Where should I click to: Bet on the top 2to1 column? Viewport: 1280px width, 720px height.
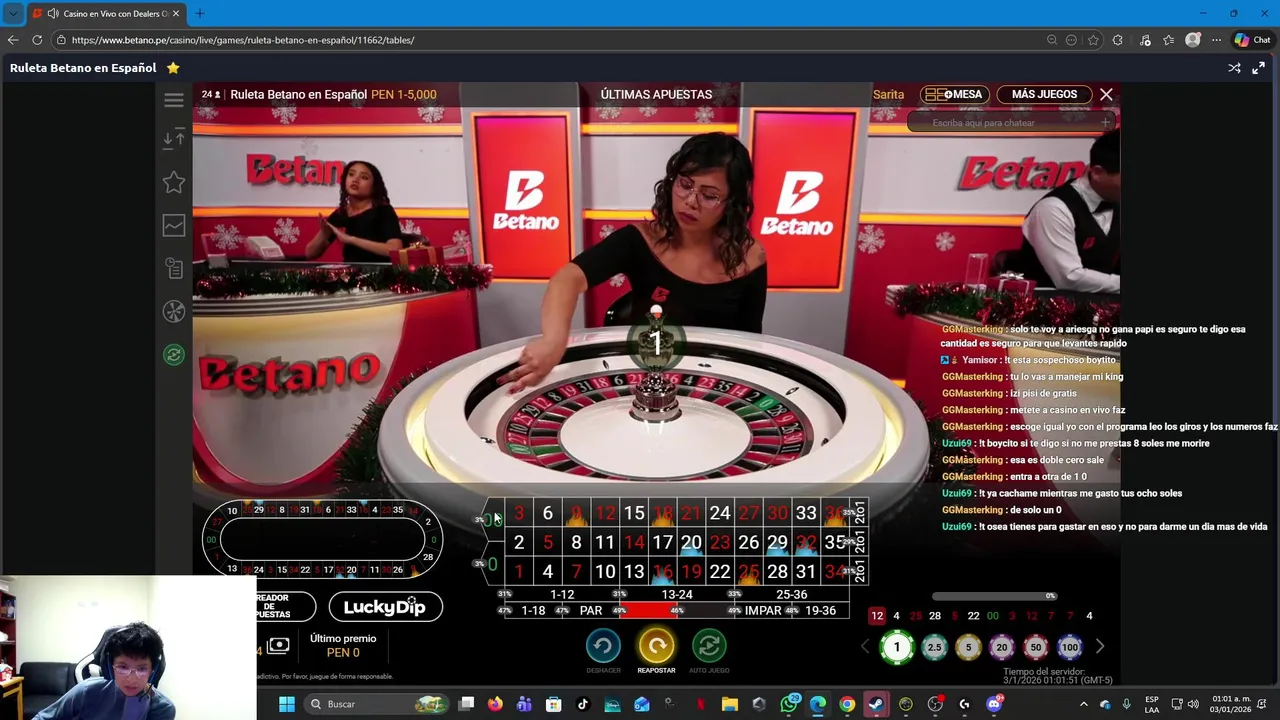[x=858, y=513]
